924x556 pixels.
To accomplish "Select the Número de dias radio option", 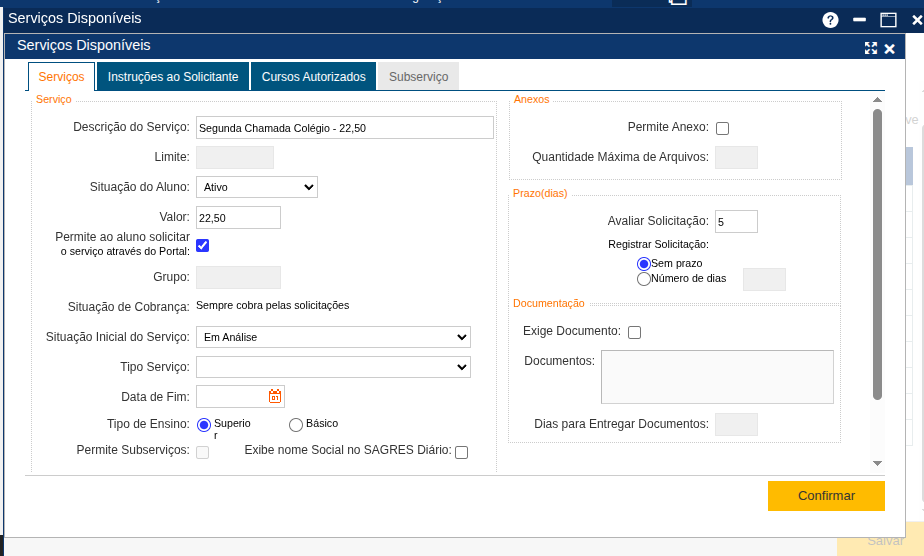I will [644, 279].
